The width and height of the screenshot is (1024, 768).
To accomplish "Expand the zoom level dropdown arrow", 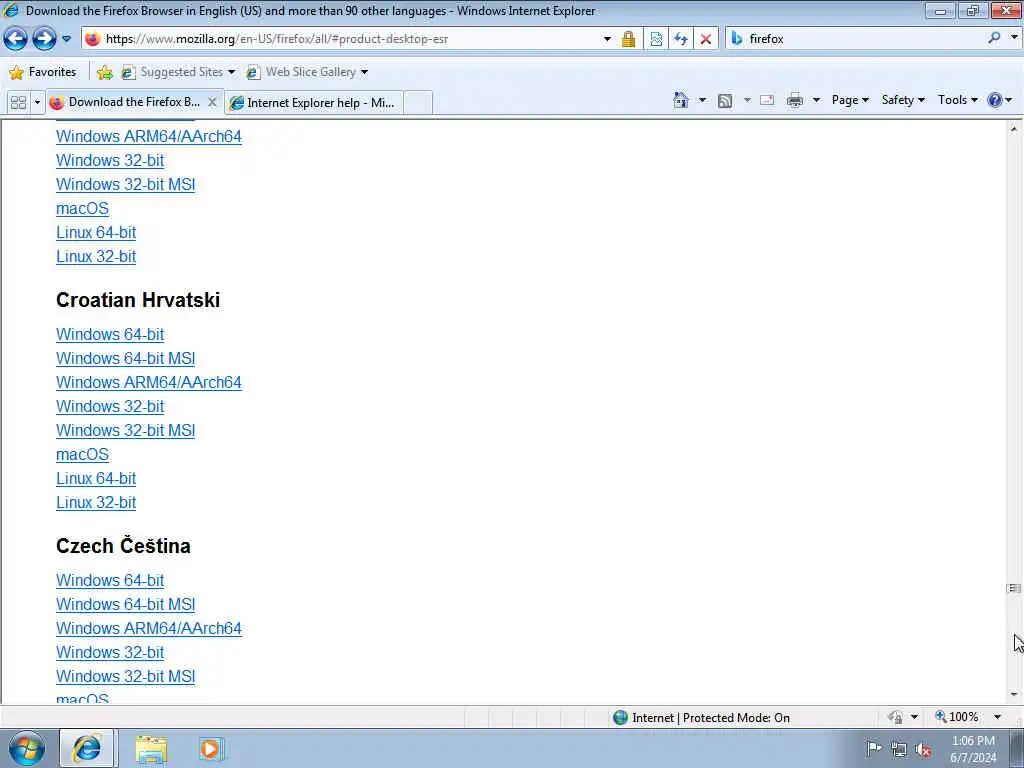I will (x=997, y=717).
